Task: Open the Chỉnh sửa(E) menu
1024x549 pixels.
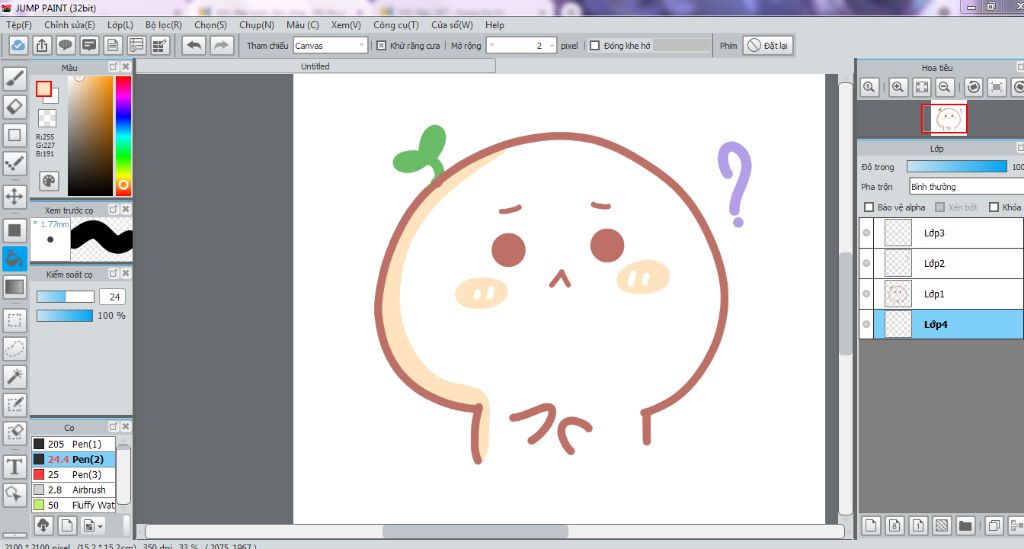Action: click(69, 25)
